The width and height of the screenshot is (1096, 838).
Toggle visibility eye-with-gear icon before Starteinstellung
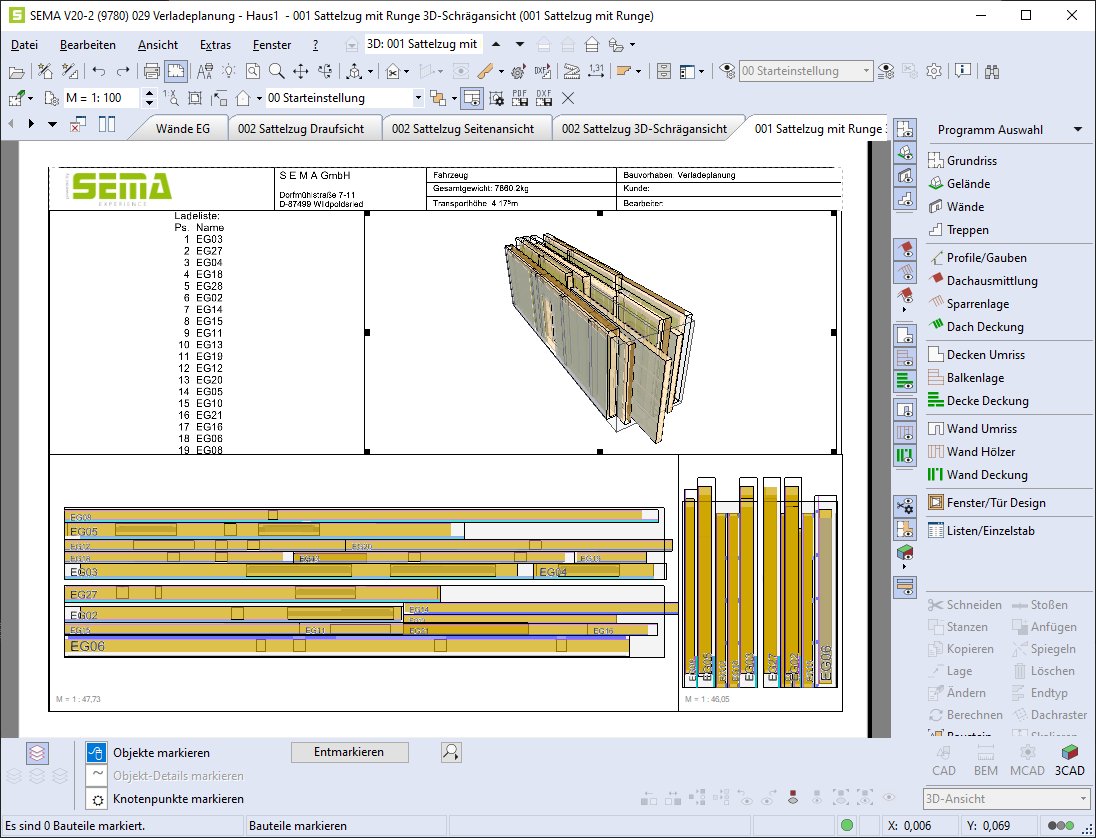click(727, 71)
